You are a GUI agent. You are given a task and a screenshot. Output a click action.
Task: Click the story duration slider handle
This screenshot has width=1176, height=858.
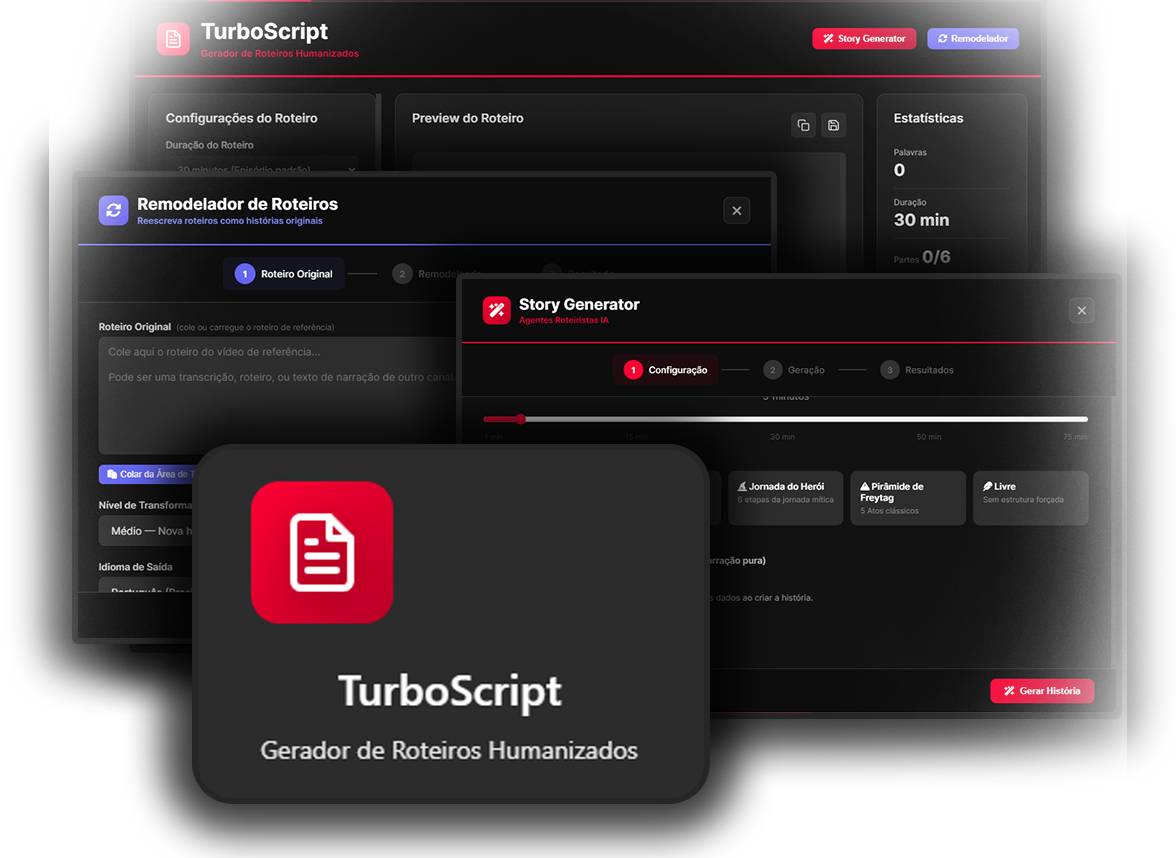click(x=520, y=419)
